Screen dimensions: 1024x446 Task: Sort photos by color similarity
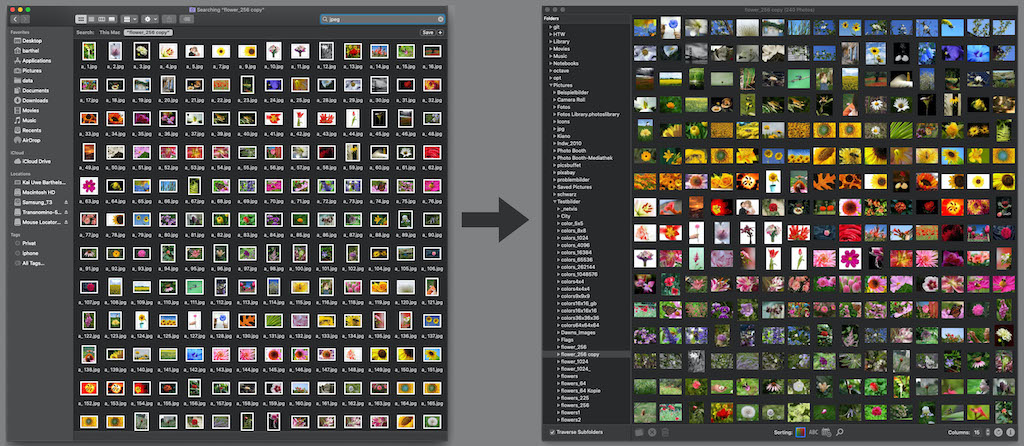pyautogui.click(x=801, y=432)
